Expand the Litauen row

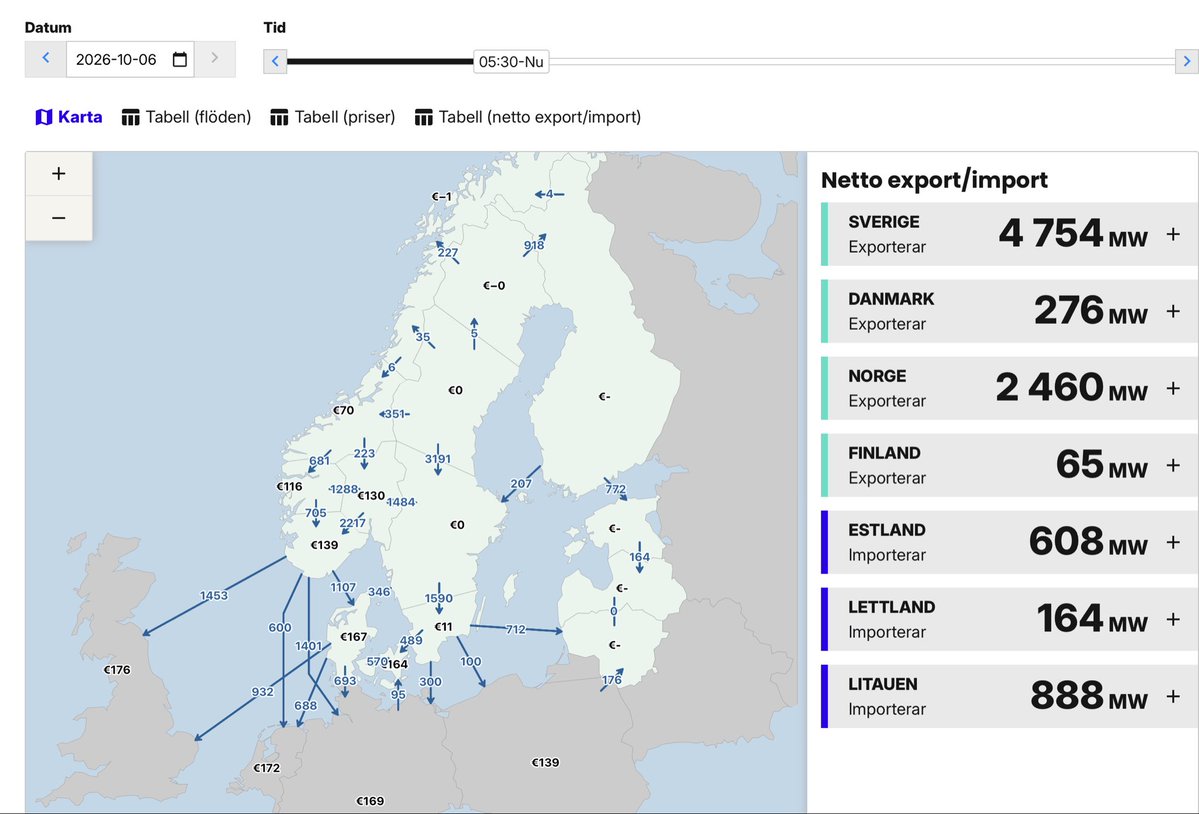click(1173, 696)
